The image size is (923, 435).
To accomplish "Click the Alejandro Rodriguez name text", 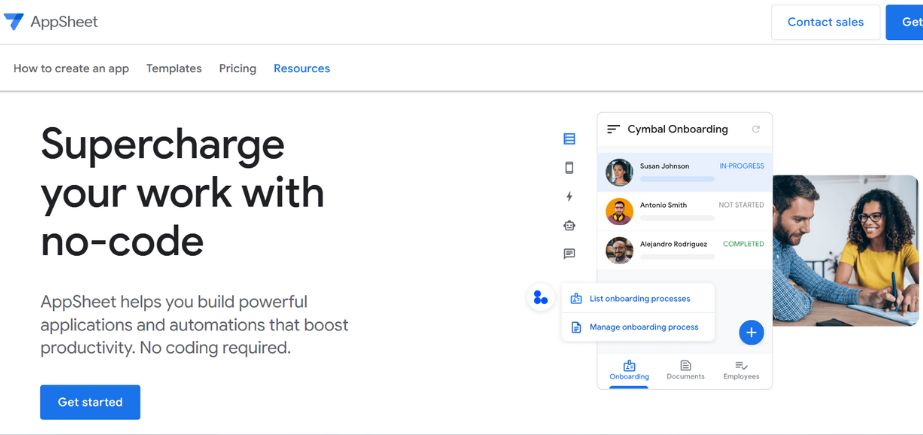I will [673, 244].
